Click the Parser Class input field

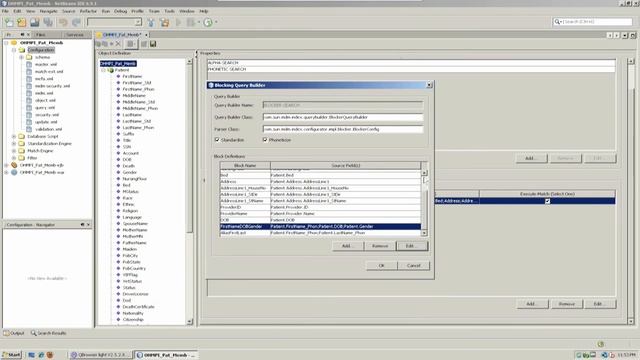pyautogui.click(x=343, y=129)
